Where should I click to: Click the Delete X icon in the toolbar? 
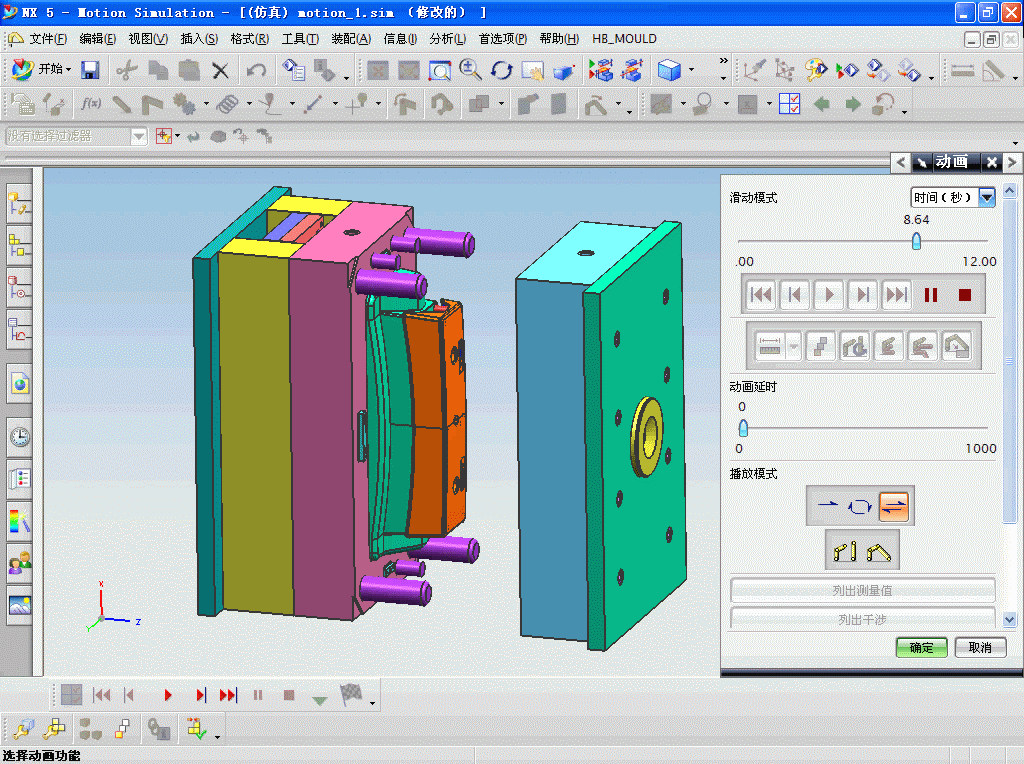click(221, 70)
